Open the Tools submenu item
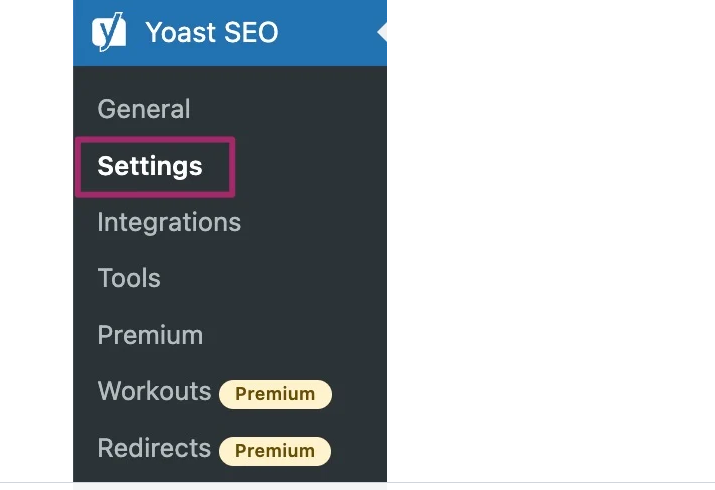This screenshot has width=715, height=490. click(129, 278)
